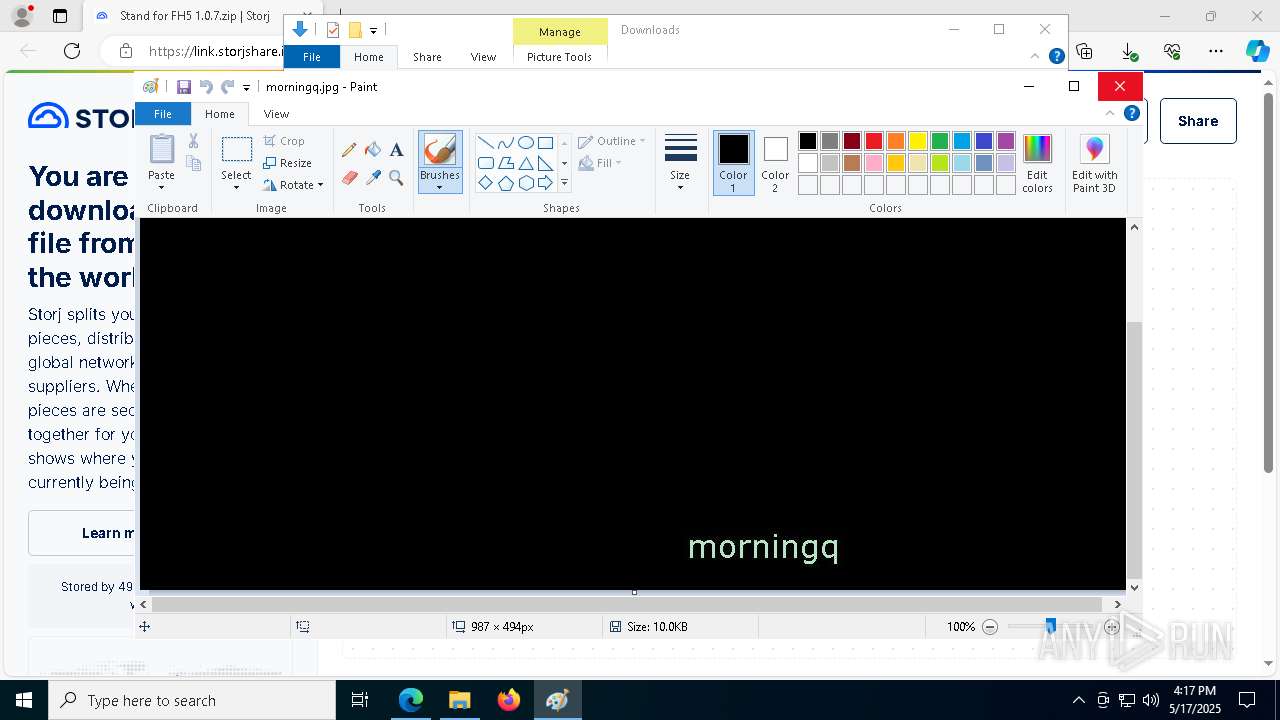
Task: Select the Pencil tool in Paint
Action: [349, 150]
